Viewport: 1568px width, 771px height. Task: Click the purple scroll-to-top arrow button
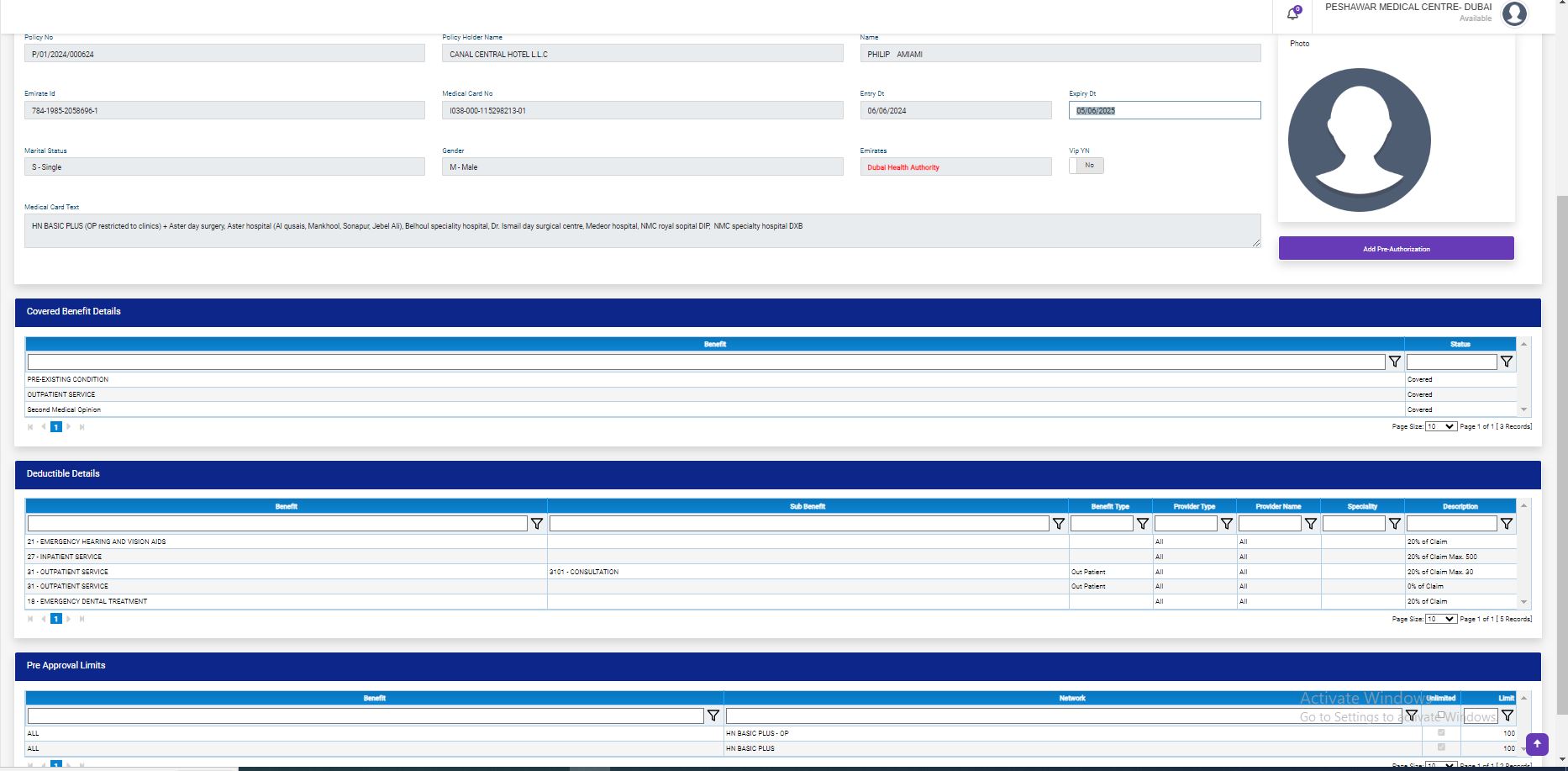1537,744
